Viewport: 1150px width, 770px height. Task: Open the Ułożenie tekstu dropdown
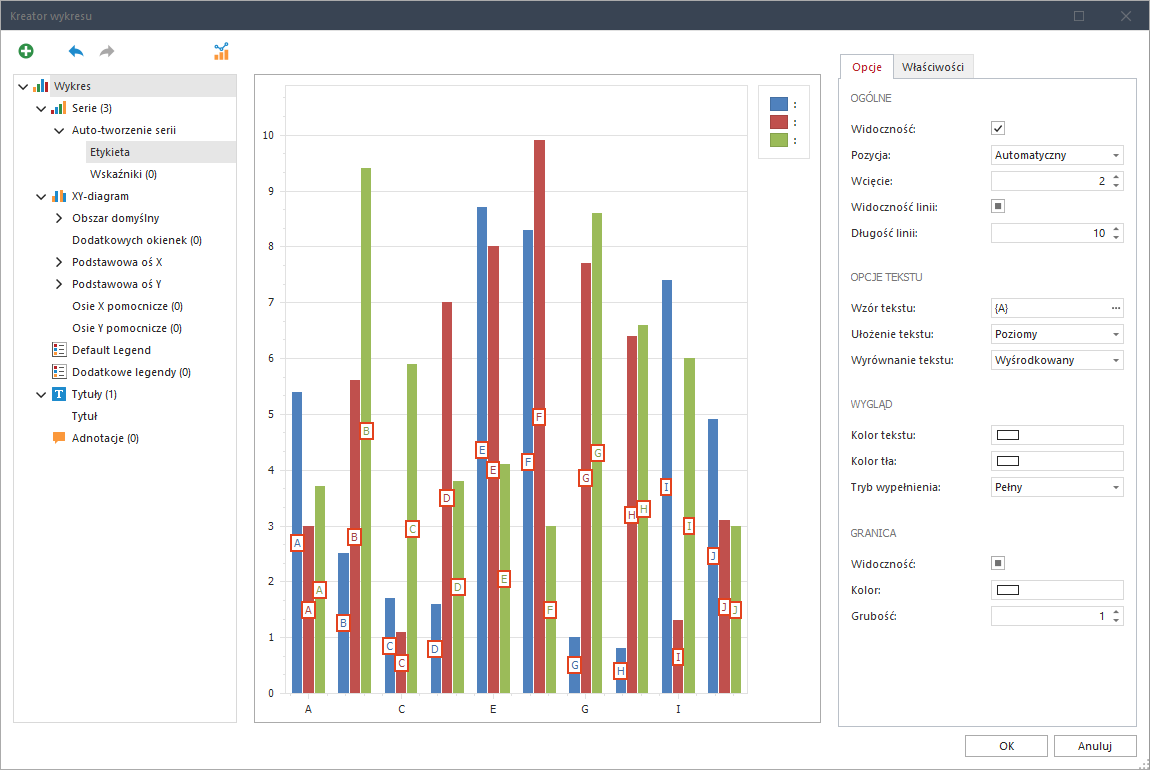tap(1057, 334)
